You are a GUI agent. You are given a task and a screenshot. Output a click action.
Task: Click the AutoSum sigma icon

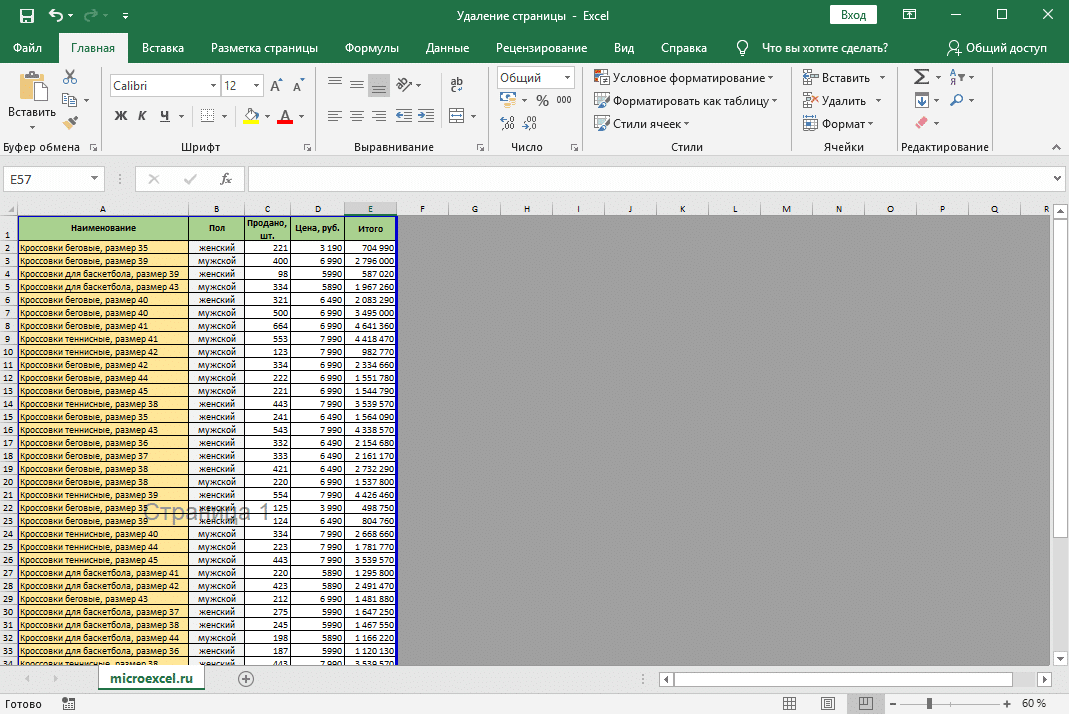pos(921,77)
